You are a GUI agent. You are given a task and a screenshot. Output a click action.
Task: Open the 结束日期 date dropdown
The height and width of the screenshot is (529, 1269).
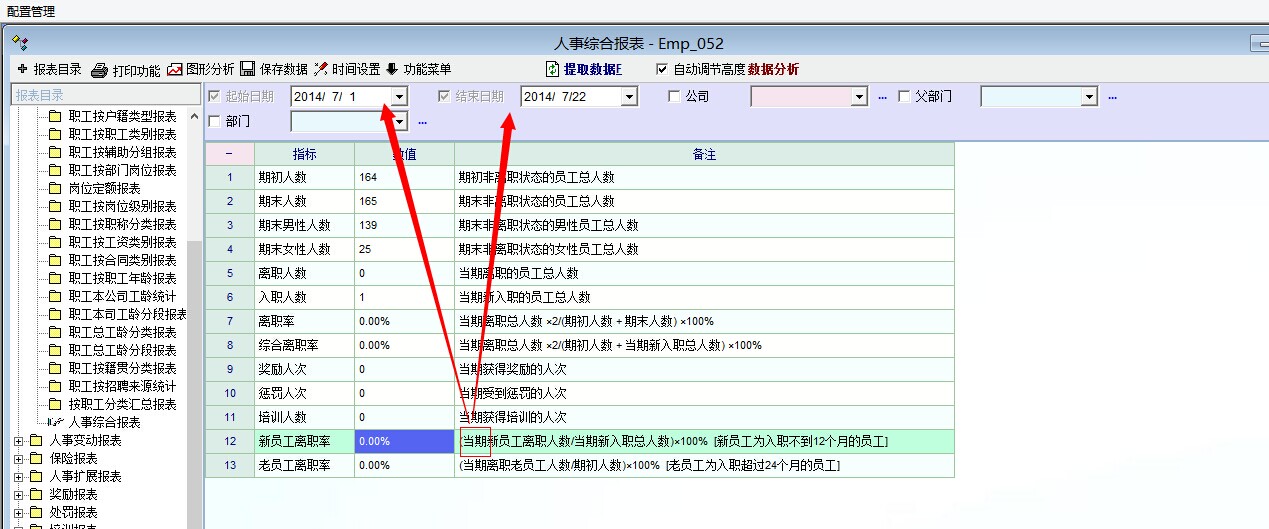628,96
